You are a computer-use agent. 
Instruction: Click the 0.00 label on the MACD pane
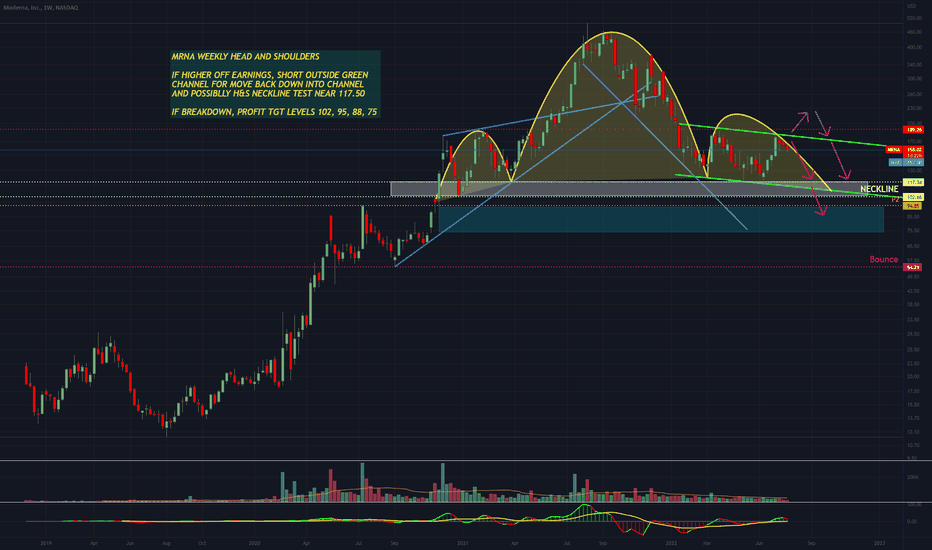(x=912, y=521)
